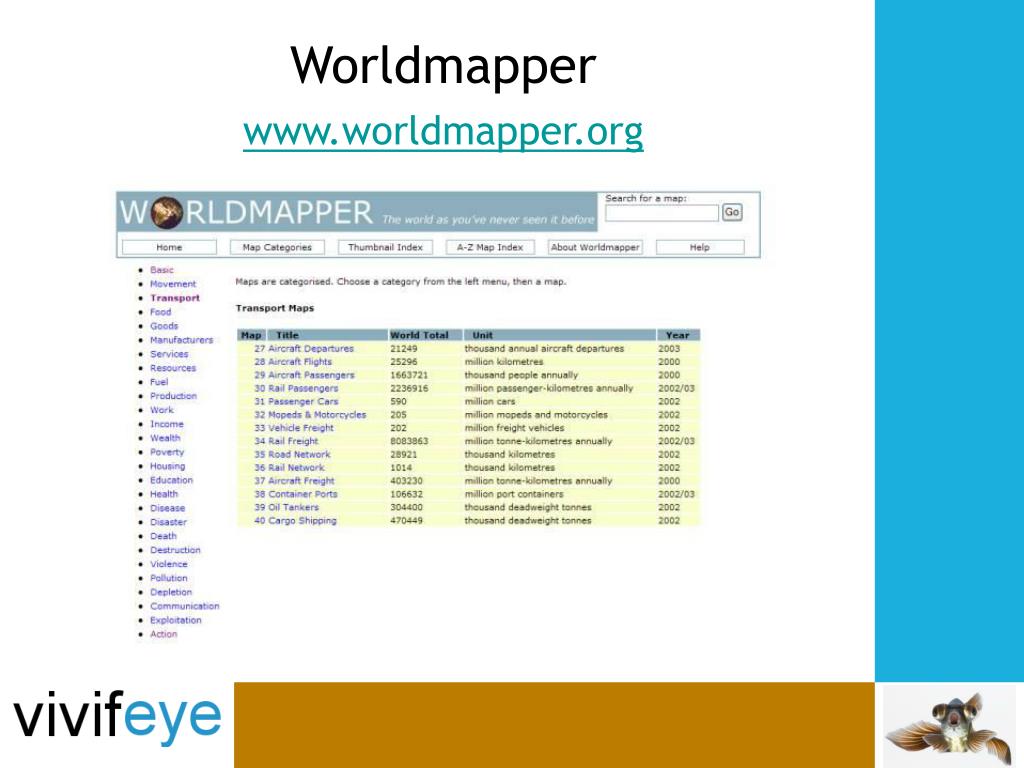This screenshot has height=768, width=1024.
Task: Open the Cargo Shipping map link
Action: (x=302, y=520)
